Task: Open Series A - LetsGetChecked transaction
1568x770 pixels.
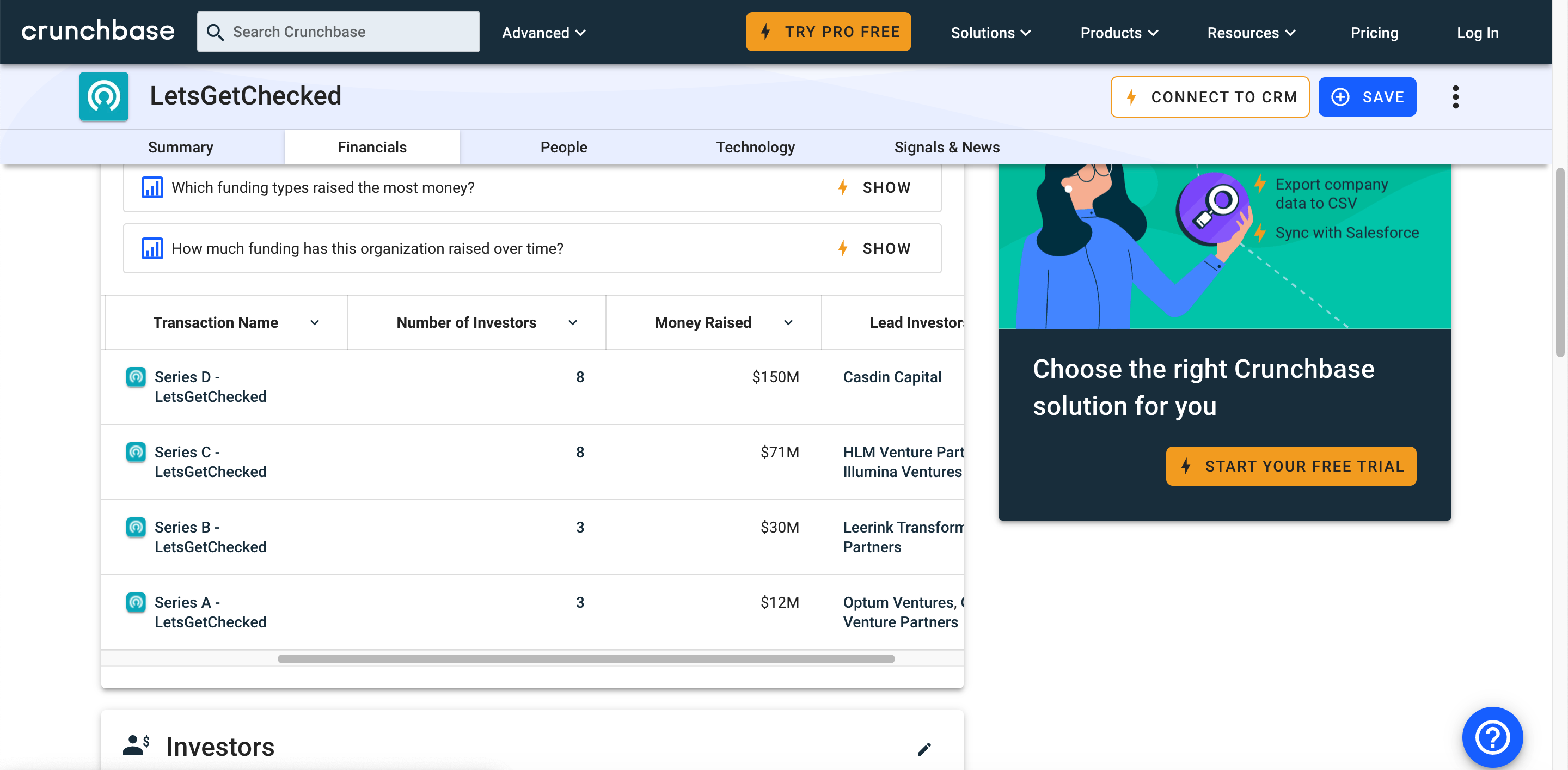Action: [x=210, y=612]
